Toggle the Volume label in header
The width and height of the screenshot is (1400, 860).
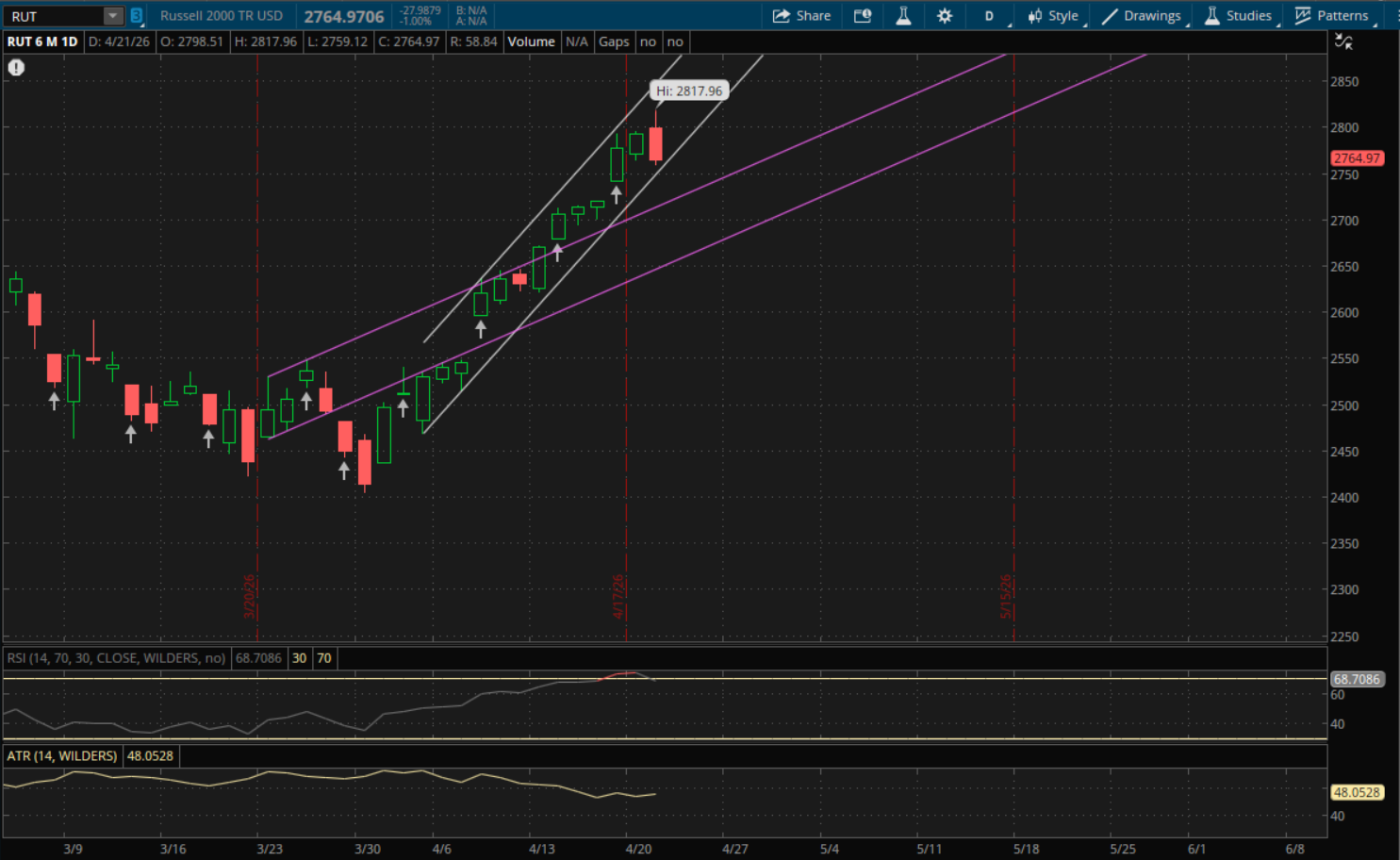coord(531,41)
